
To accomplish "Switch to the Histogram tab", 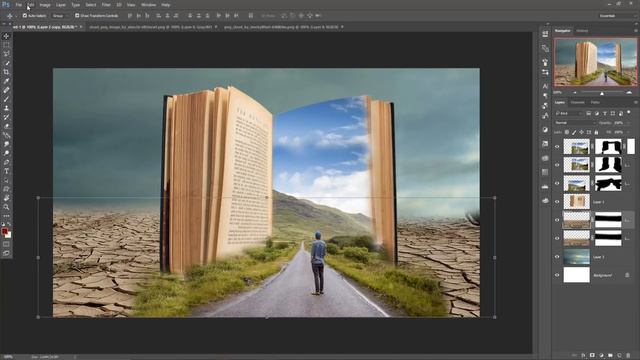I will click(582, 31).
